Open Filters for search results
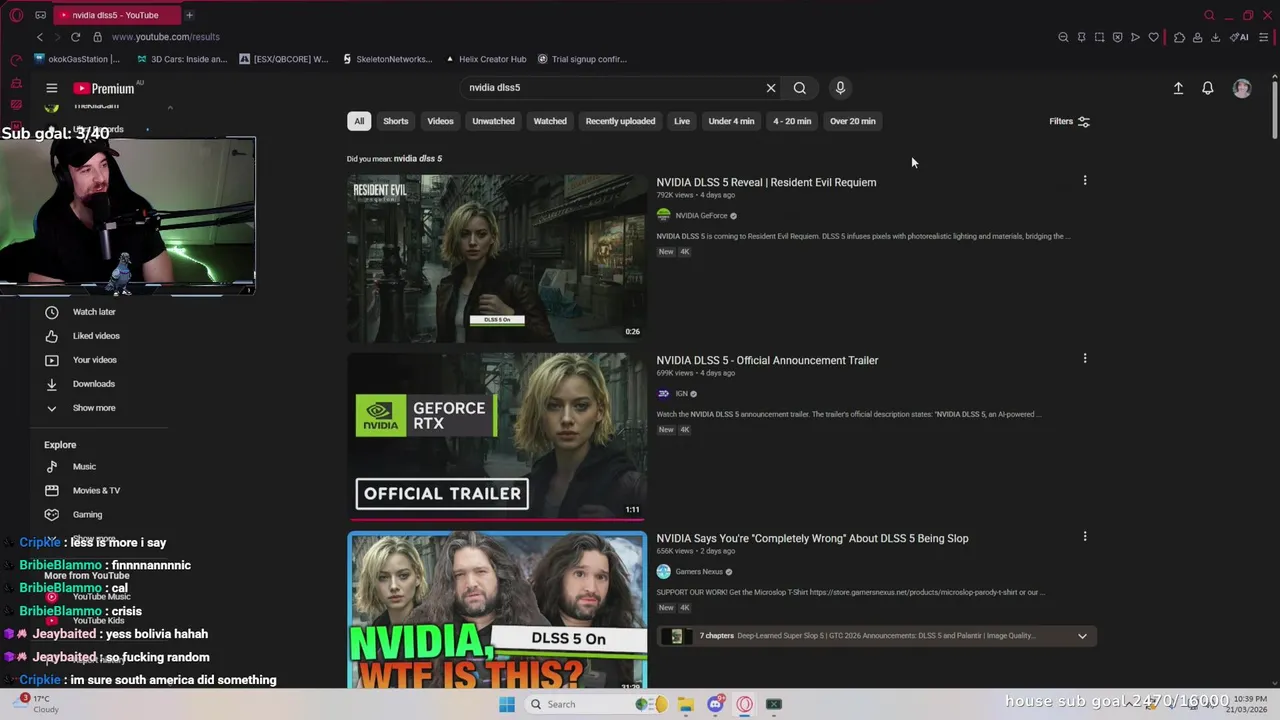Image resolution: width=1280 pixels, height=720 pixels. [x=1069, y=121]
